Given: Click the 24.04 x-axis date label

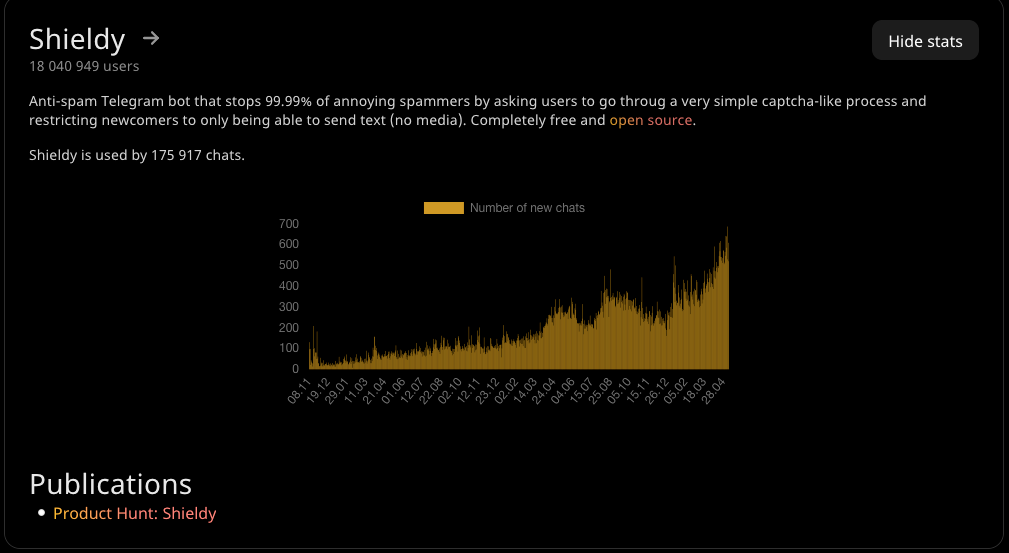Looking at the screenshot, I should coord(543,391).
